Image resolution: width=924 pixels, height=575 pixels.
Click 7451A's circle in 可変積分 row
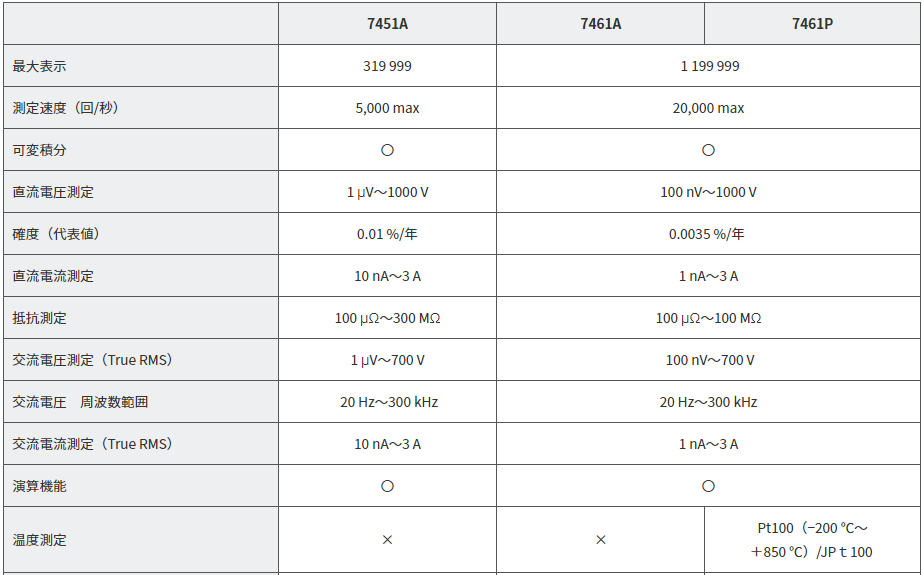pyautogui.click(x=387, y=150)
